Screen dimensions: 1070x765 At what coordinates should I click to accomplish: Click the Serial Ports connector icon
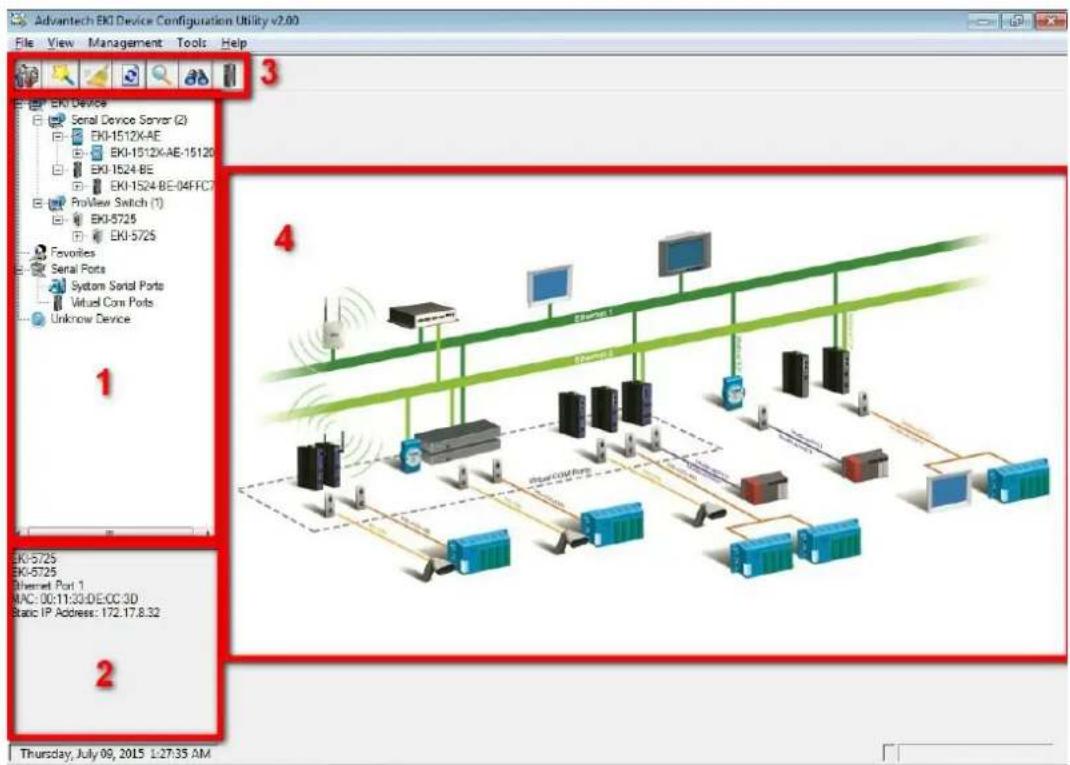coord(38,269)
